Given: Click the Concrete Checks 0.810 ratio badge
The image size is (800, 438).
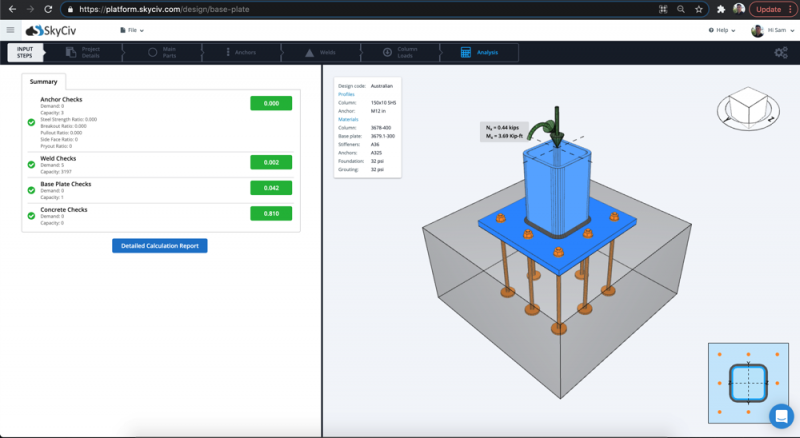Looking at the screenshot, I should (x=270, y=213).
